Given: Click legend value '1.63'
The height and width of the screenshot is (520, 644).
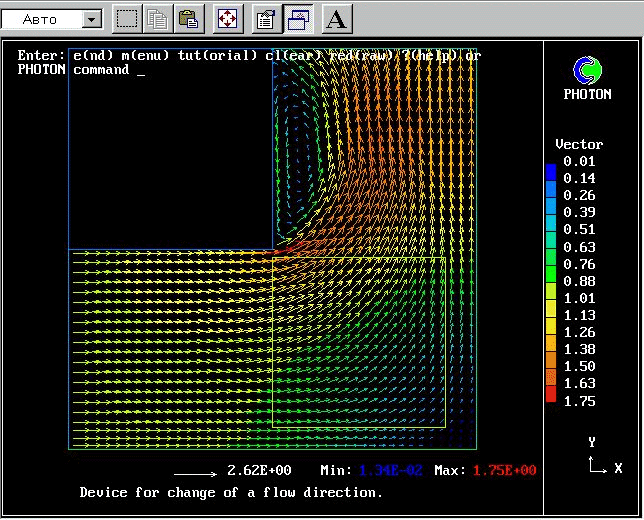Looking at the screenshot, I should [x=579, y=383].
